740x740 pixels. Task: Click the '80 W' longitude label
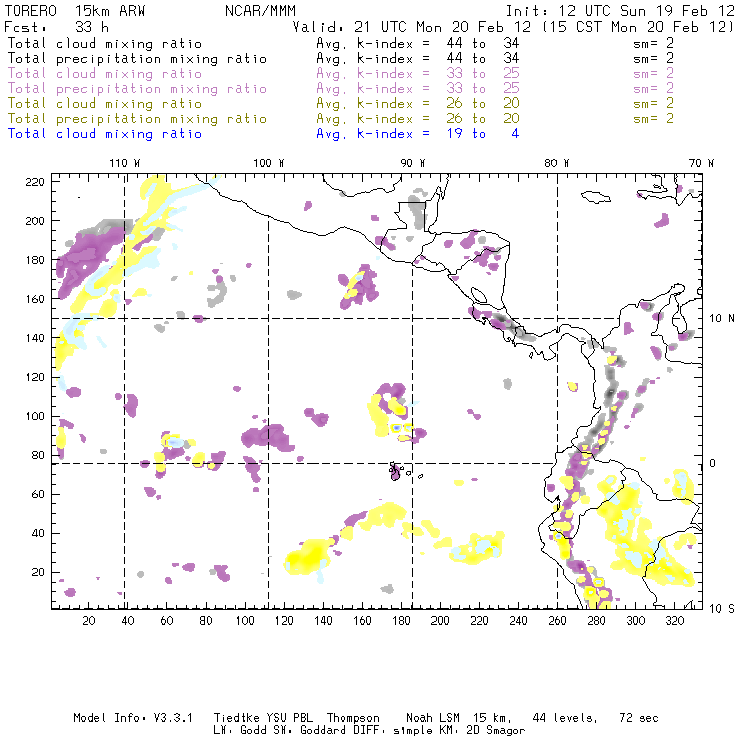pyautogui.click(x=557, y=163)
